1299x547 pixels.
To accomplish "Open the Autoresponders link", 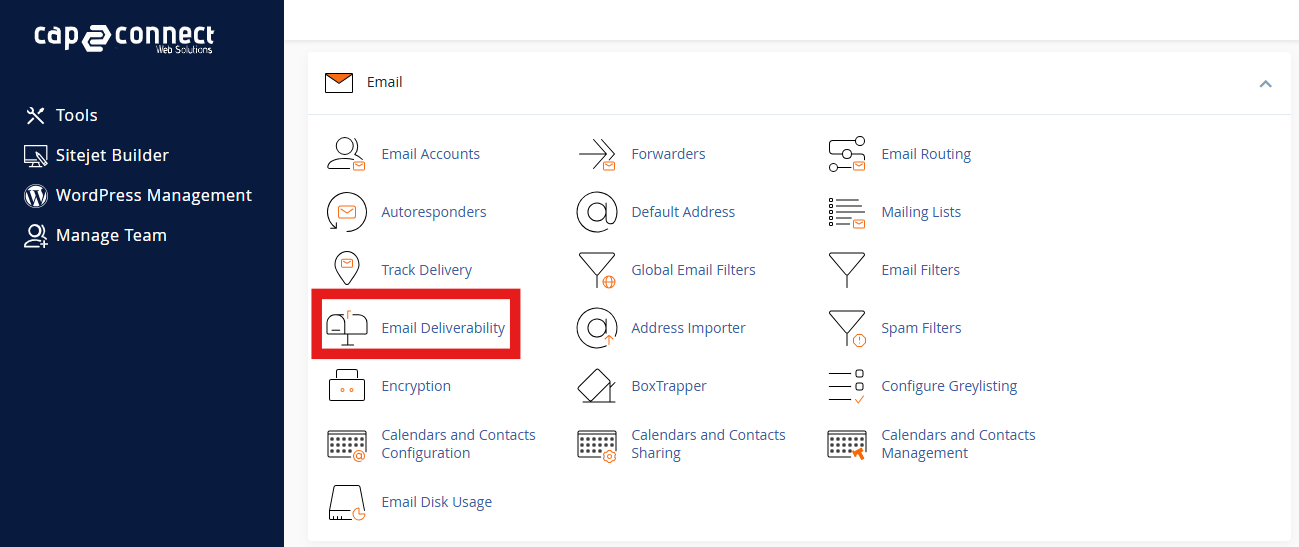I will (434, 212).
